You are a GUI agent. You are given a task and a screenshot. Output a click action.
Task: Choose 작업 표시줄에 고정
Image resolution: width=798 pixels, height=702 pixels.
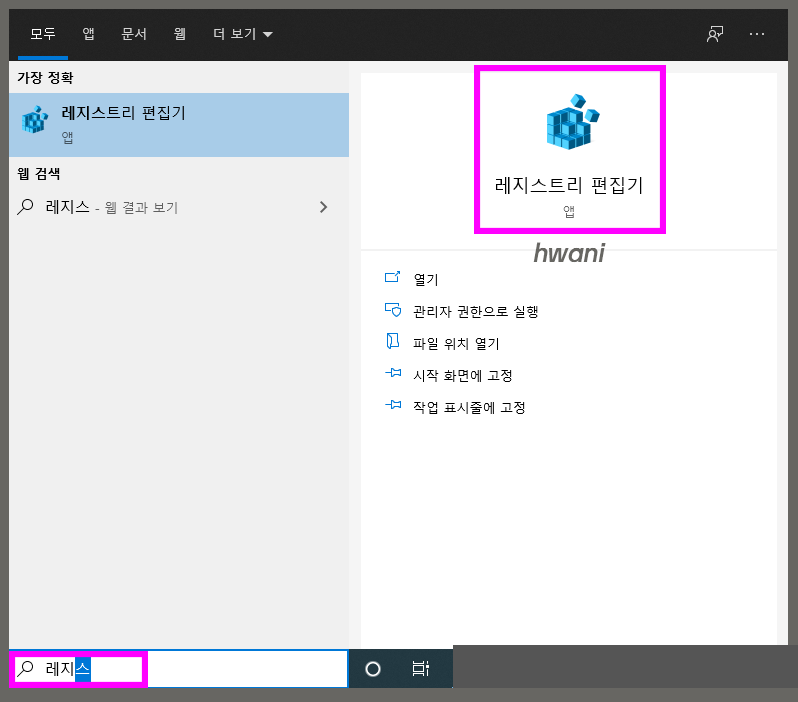point(469,408)
